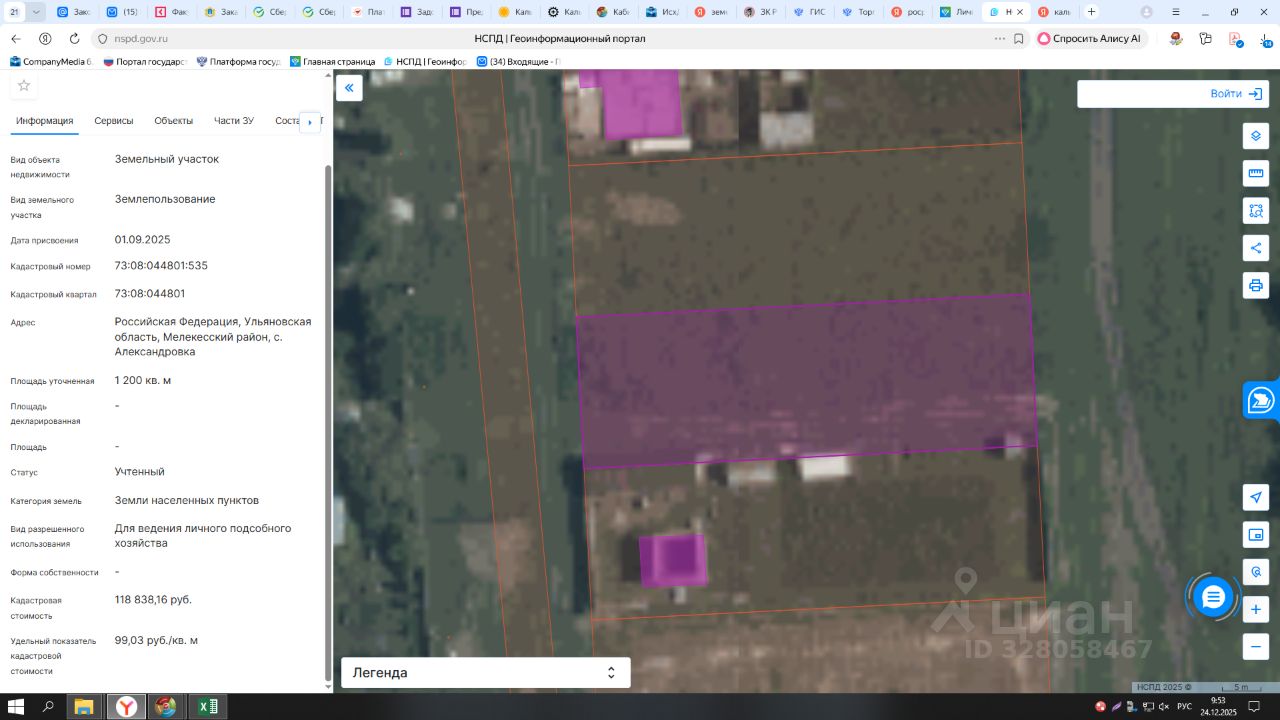Switch to the Части ЗУ tab
Screen dimensions: 1280x720
tap(234, 121)
